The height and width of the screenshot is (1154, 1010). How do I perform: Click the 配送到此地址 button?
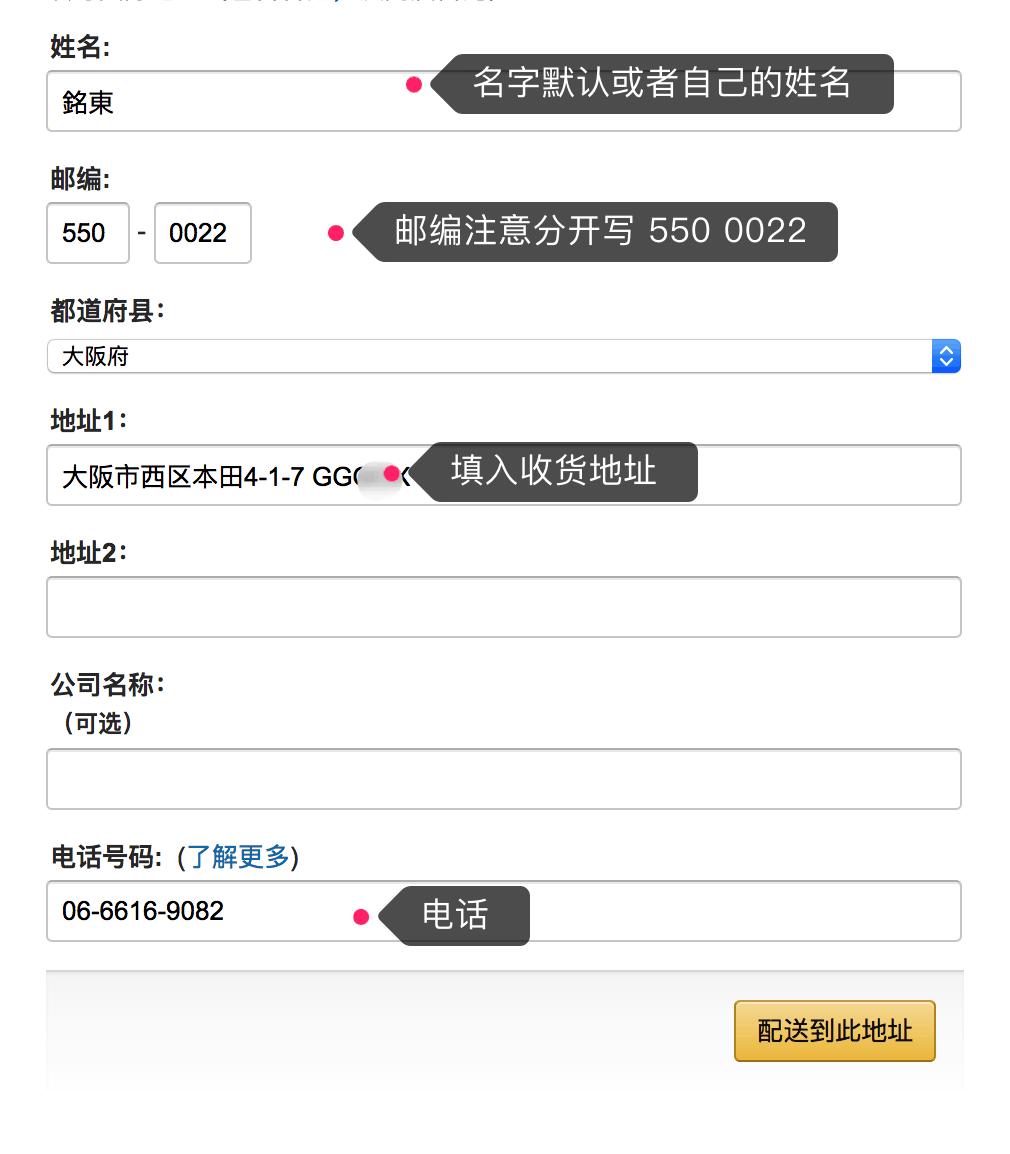[834, 1031]
